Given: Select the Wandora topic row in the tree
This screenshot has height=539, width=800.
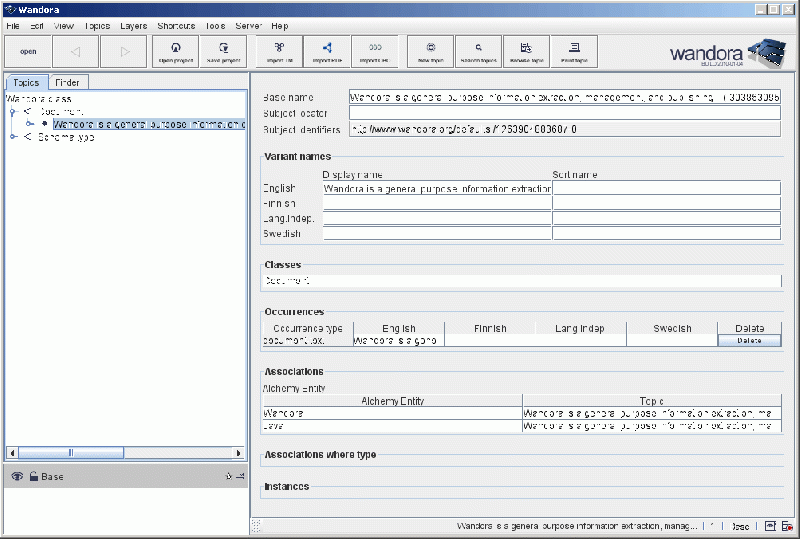Looking at the screenshot, I should tap(149, 124).
